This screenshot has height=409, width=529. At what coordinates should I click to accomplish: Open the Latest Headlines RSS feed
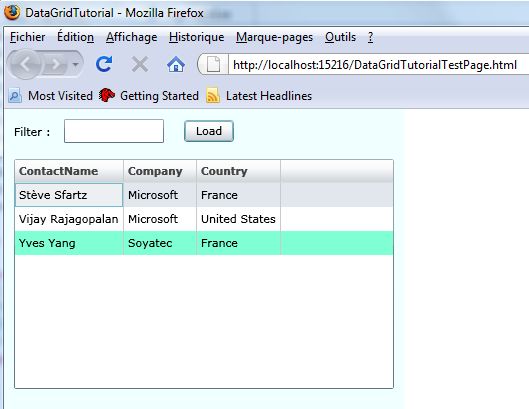259,96
